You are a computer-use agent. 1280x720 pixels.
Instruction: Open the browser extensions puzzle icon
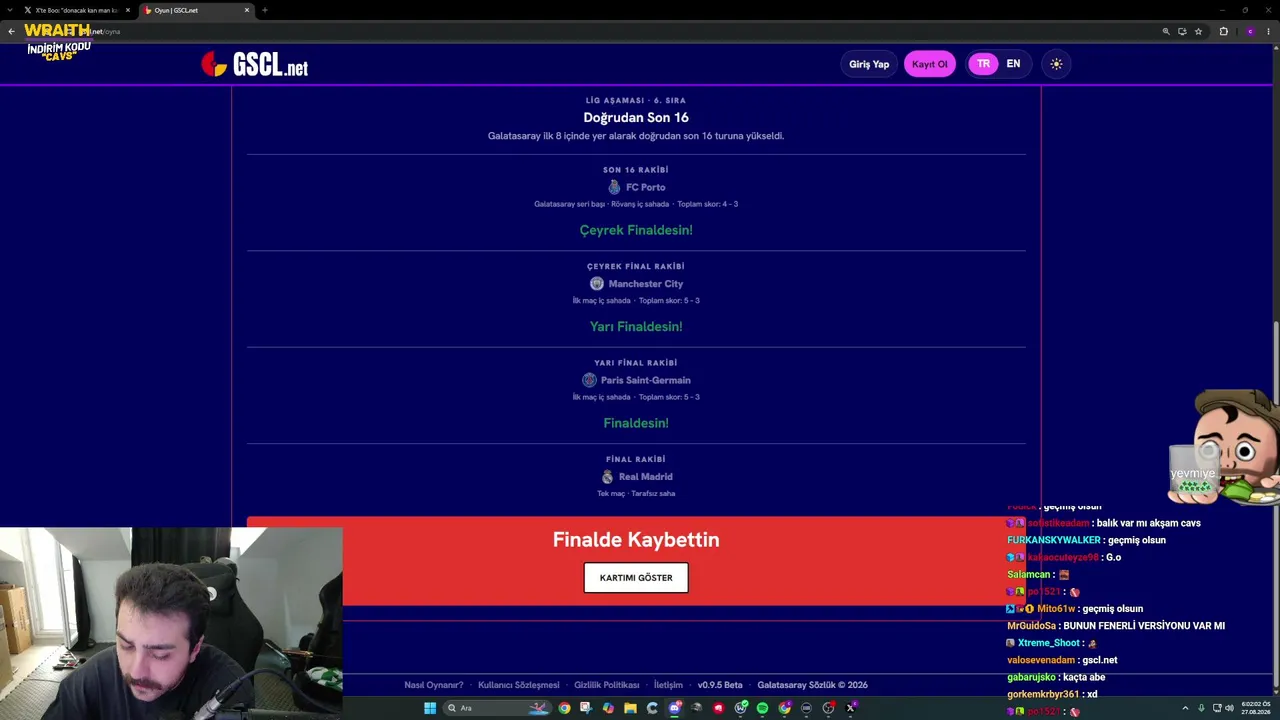(1223, 31)
